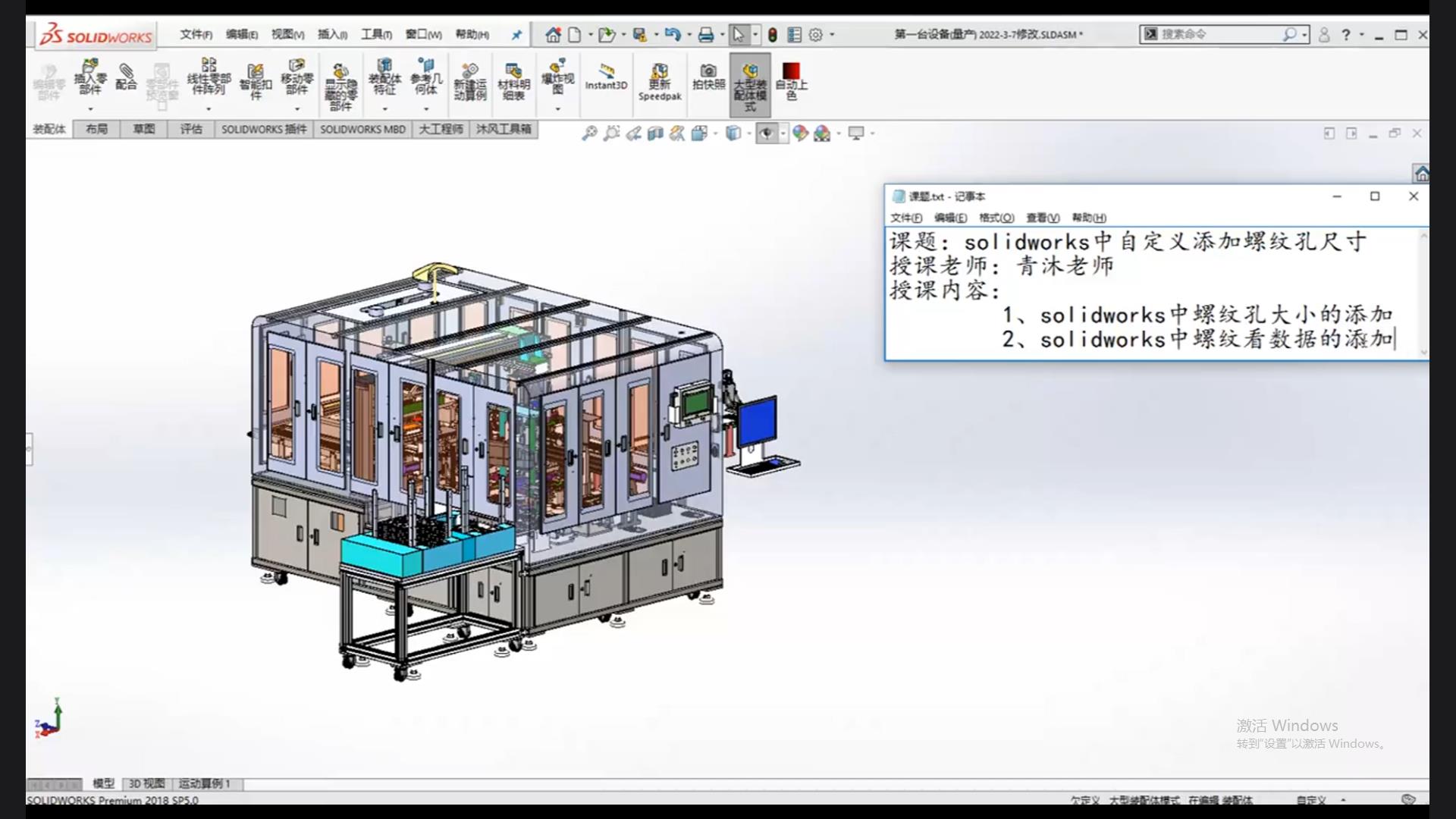Click Edit Appearance color ball icon

800,133
